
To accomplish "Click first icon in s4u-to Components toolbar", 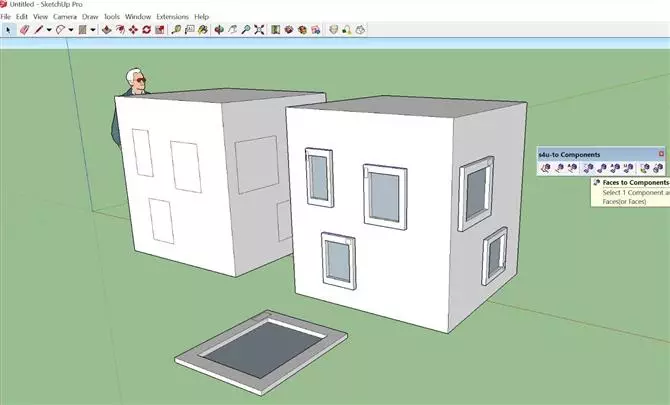I will click(546, 168).
